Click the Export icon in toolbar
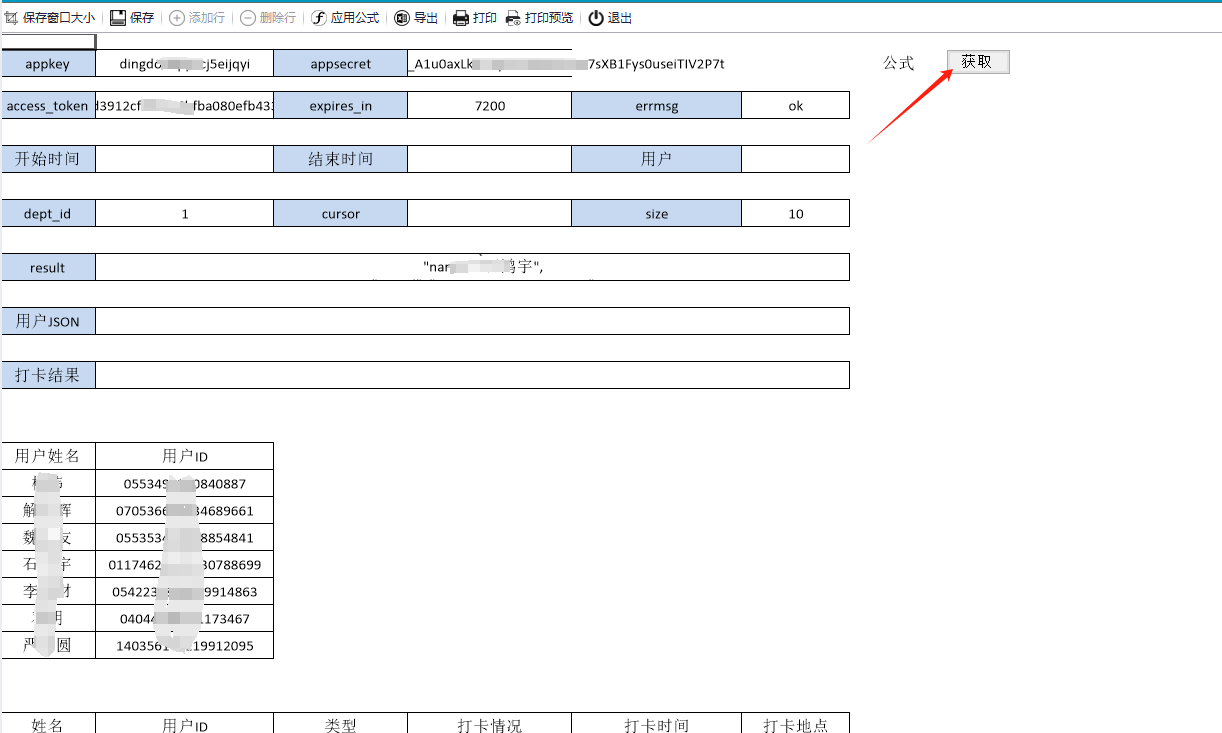 tap(402, 18)
